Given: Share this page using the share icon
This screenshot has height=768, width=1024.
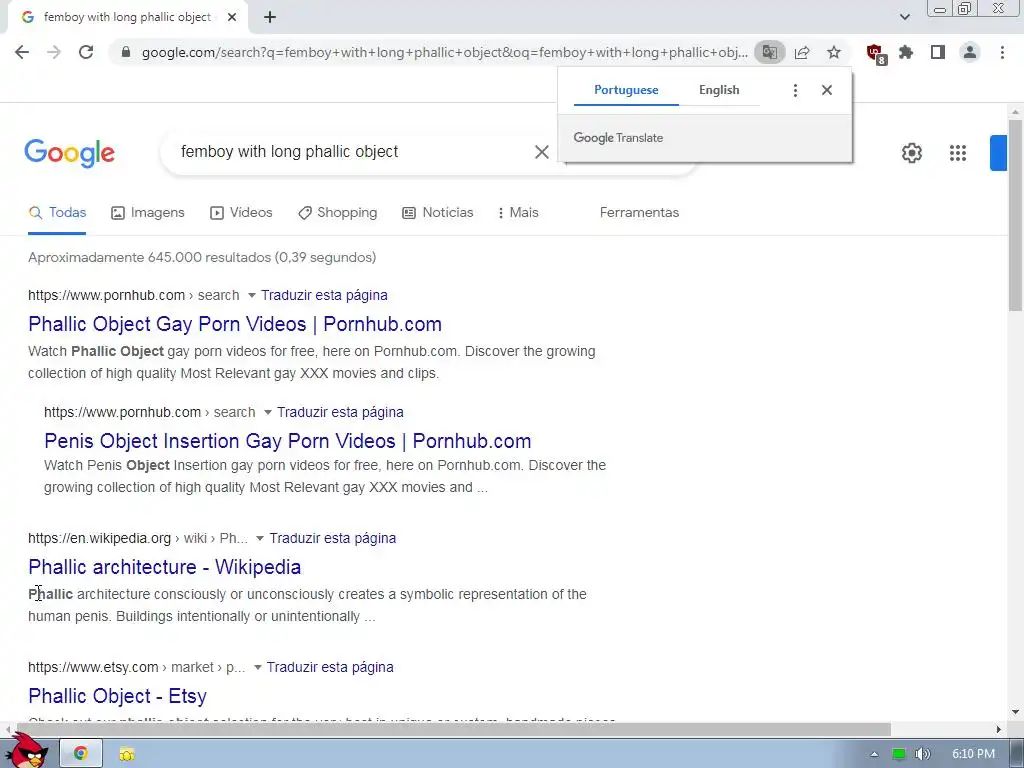Looking at the screenshot, I should pos(802,52).
